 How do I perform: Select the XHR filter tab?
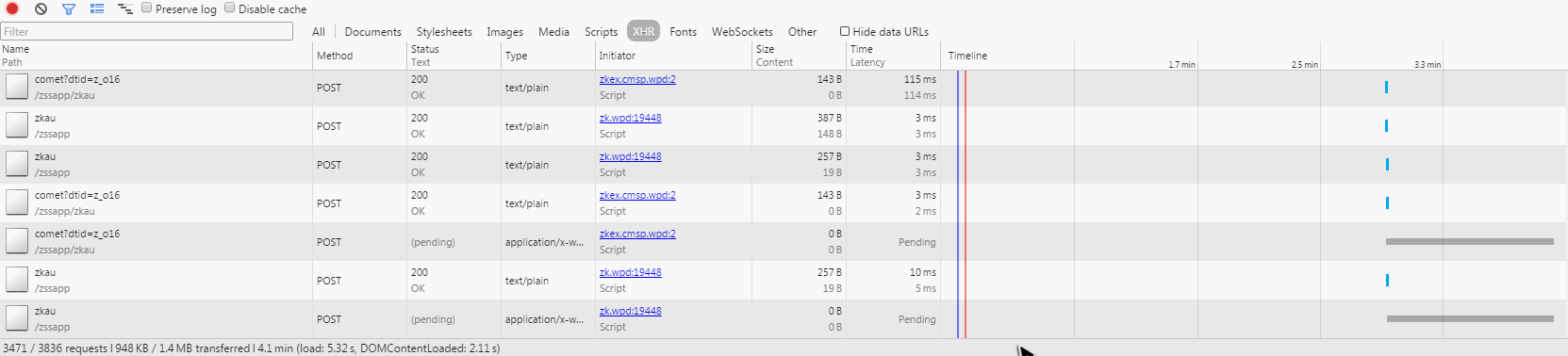pyautogui.click(x=644, y=31)
